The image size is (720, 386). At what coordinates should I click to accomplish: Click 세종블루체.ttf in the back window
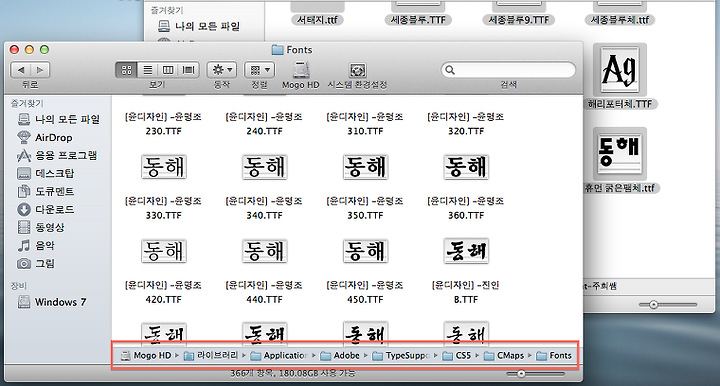(620, 20)
